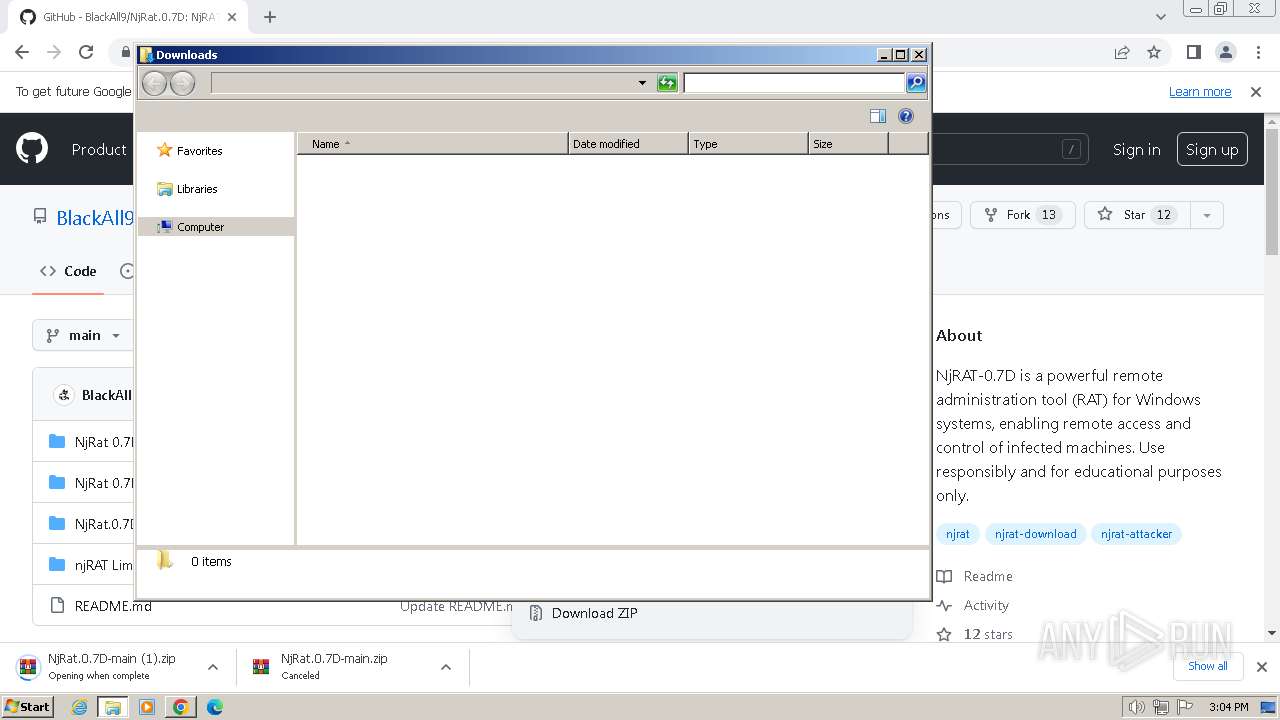Switch to Chrome from the taskbar

coord(180,707)
